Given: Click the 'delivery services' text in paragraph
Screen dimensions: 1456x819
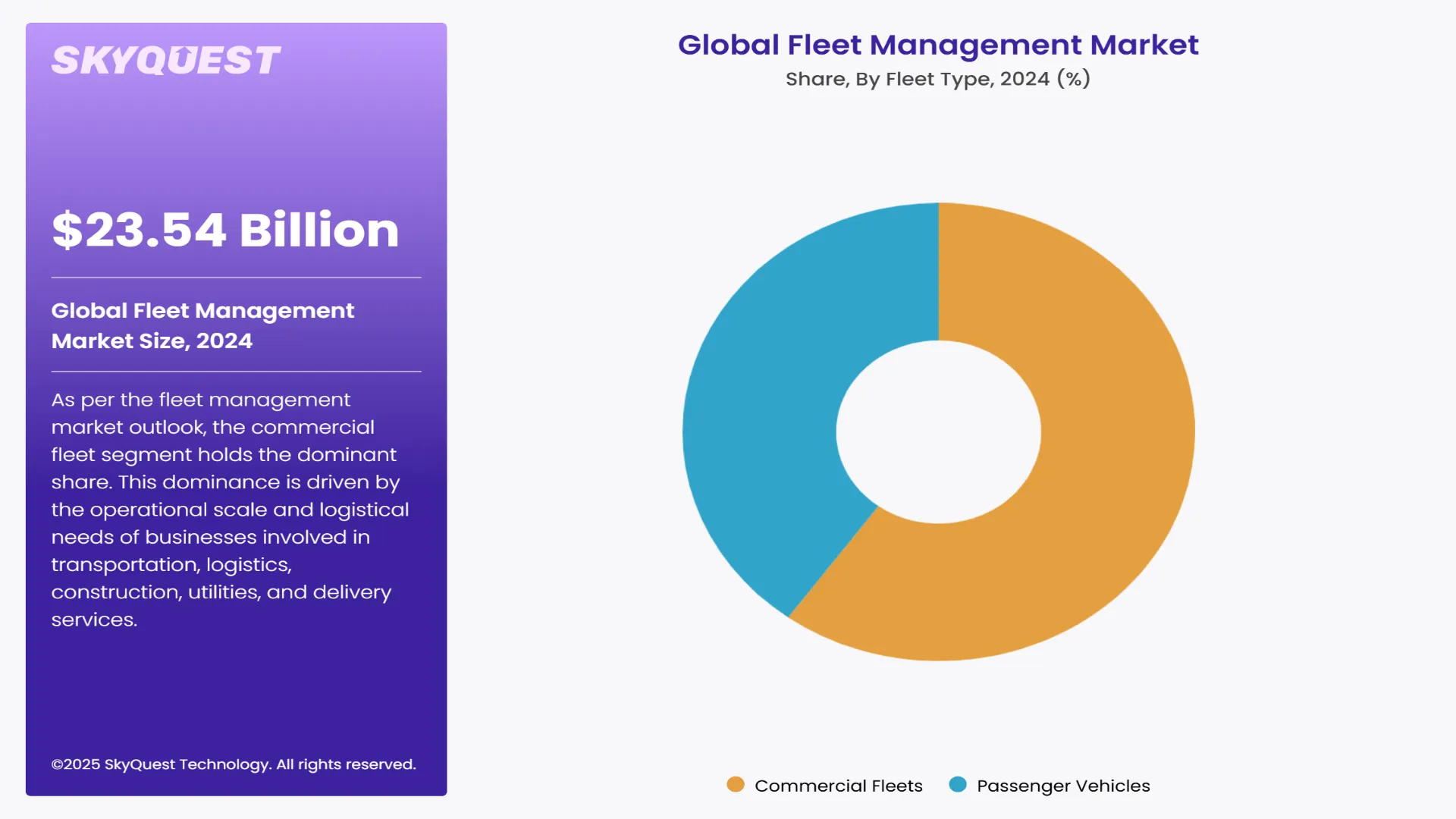Looking at the screenshot, I should click(x=351, y=592).
